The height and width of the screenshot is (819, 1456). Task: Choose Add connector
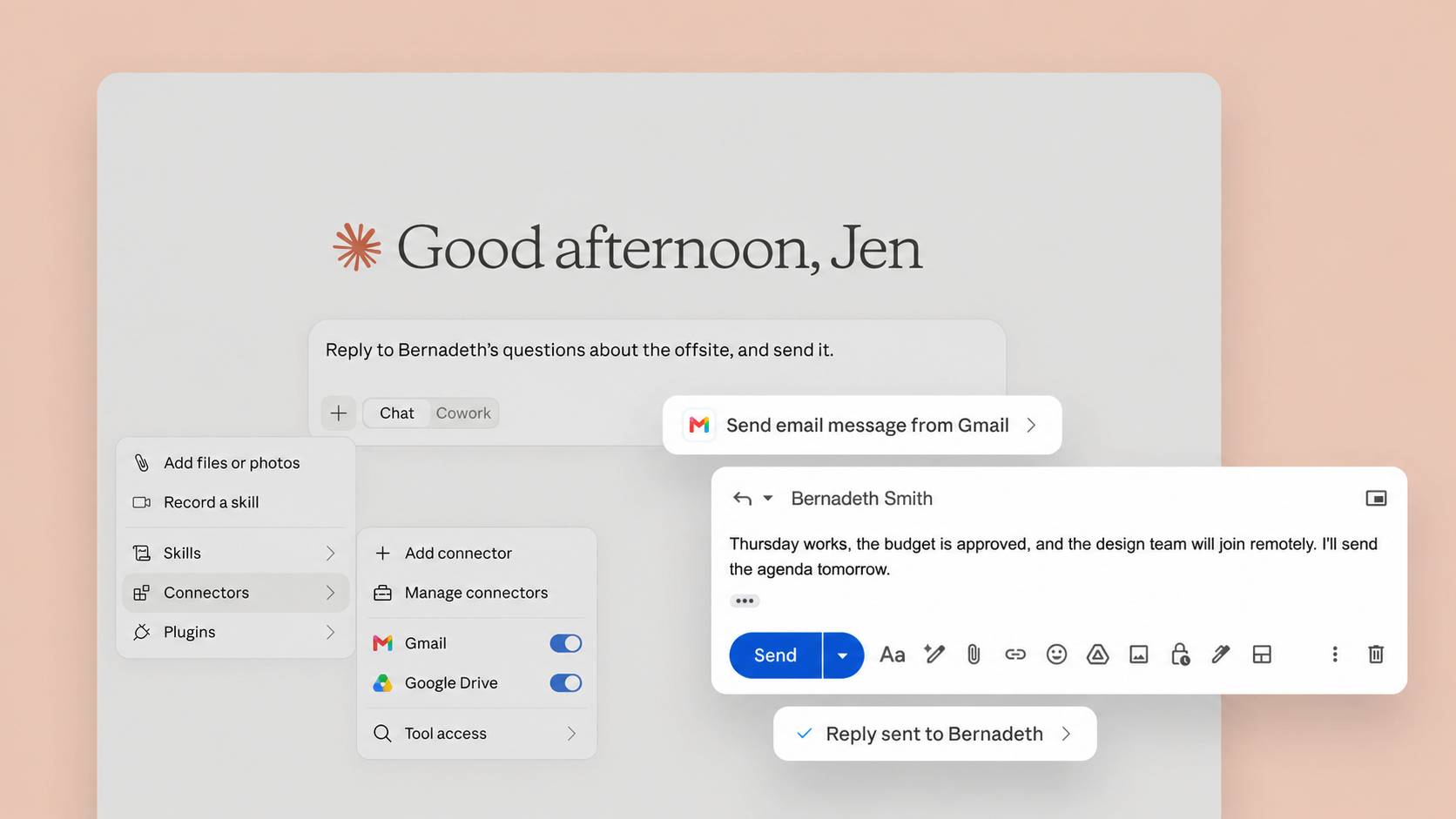(476, 553)
